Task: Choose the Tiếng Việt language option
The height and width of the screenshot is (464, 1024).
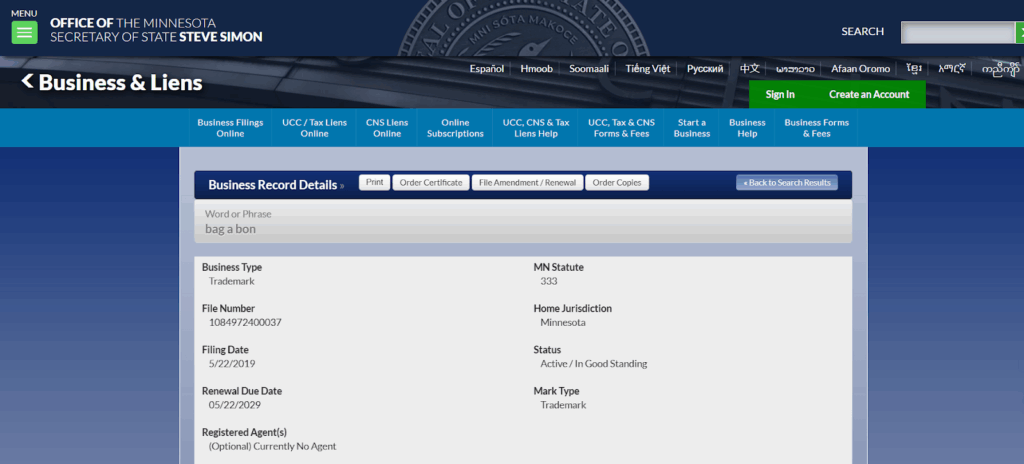Action: pyautogui.click(x=648, y=69)
